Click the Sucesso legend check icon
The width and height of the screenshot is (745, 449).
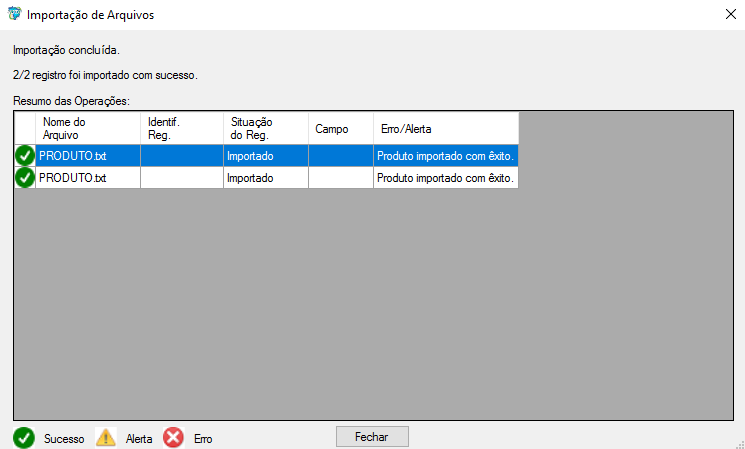tap(24, 438)
